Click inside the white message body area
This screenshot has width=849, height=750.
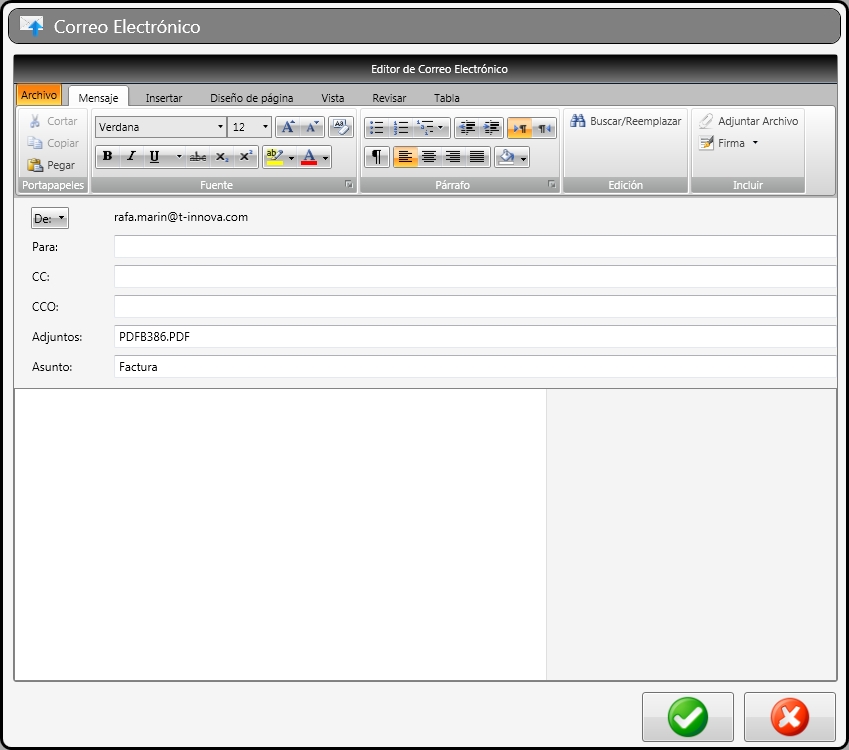pyautogui.click(x=280, y=534)
